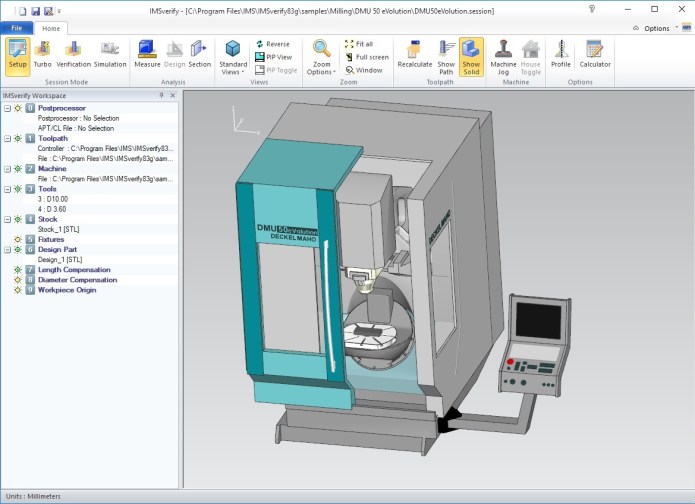Open the quick access toolbar dropdown arrow

point(59,11)
